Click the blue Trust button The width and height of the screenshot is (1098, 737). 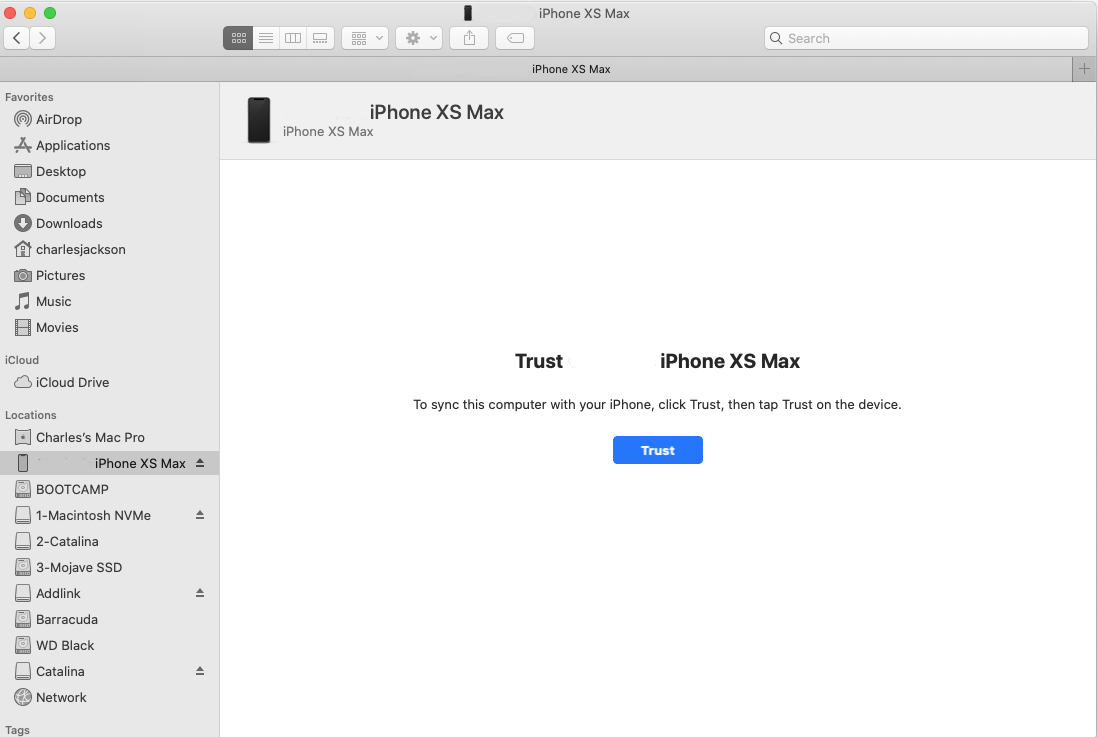click(x=658, y=450)
